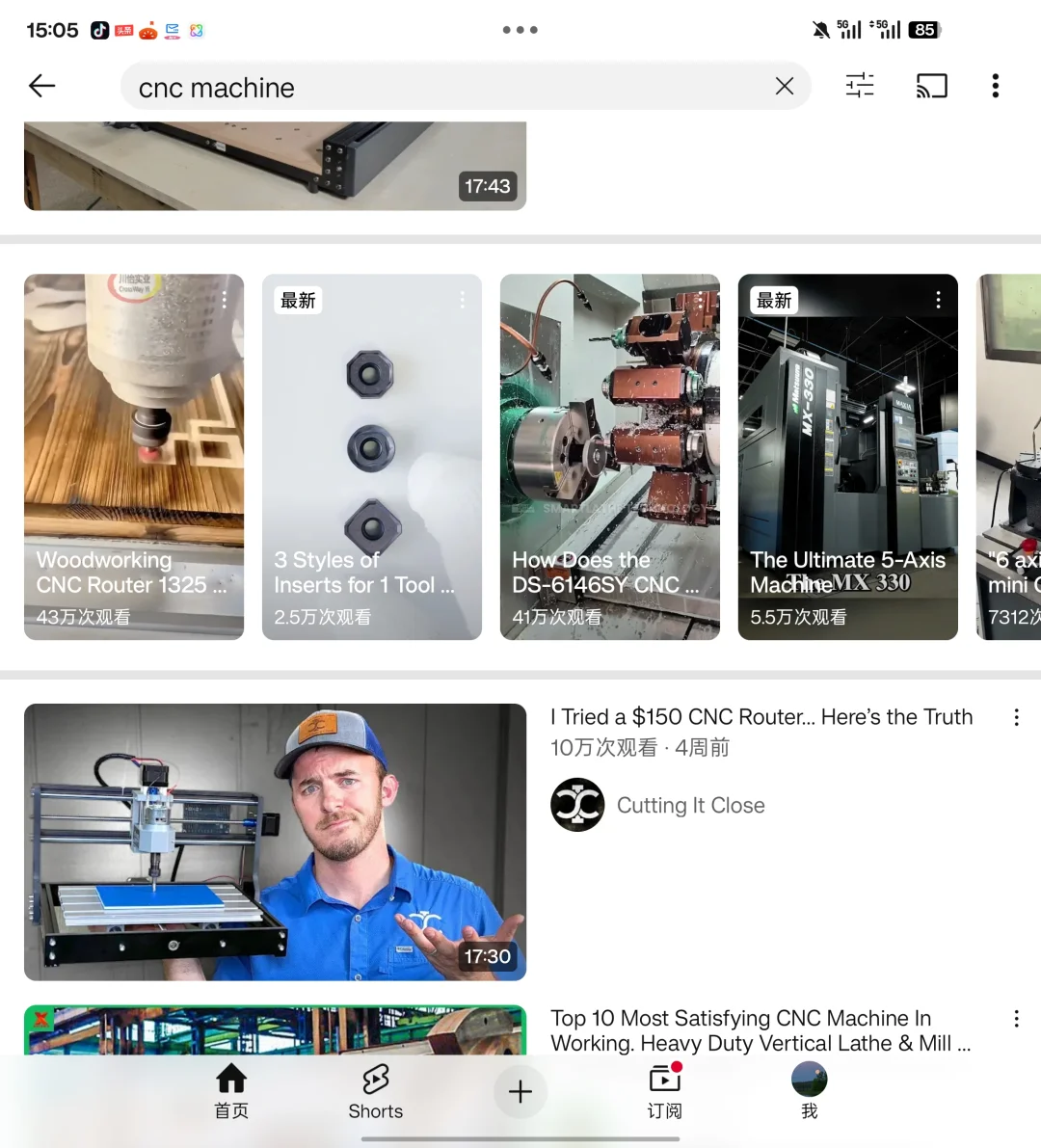The width and height of the screenshot is (1041, 1148).
Task: Open the Cutting It Close channel avatar
Action: (577, 805)
